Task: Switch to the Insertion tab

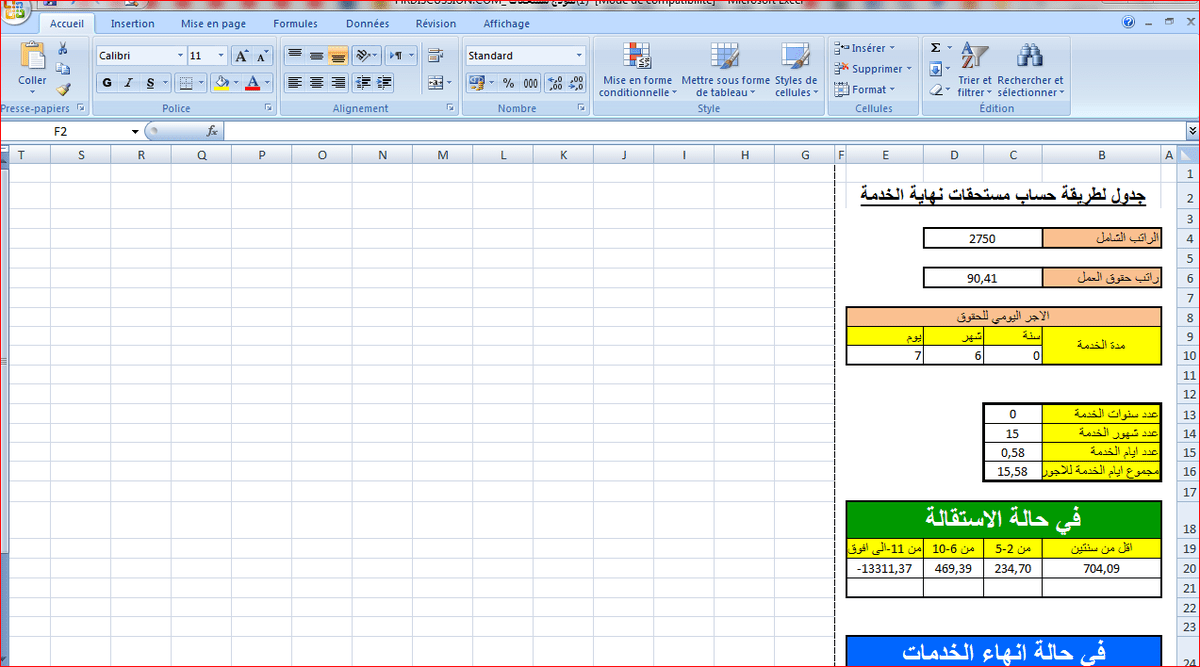Action: coord(132,23)
